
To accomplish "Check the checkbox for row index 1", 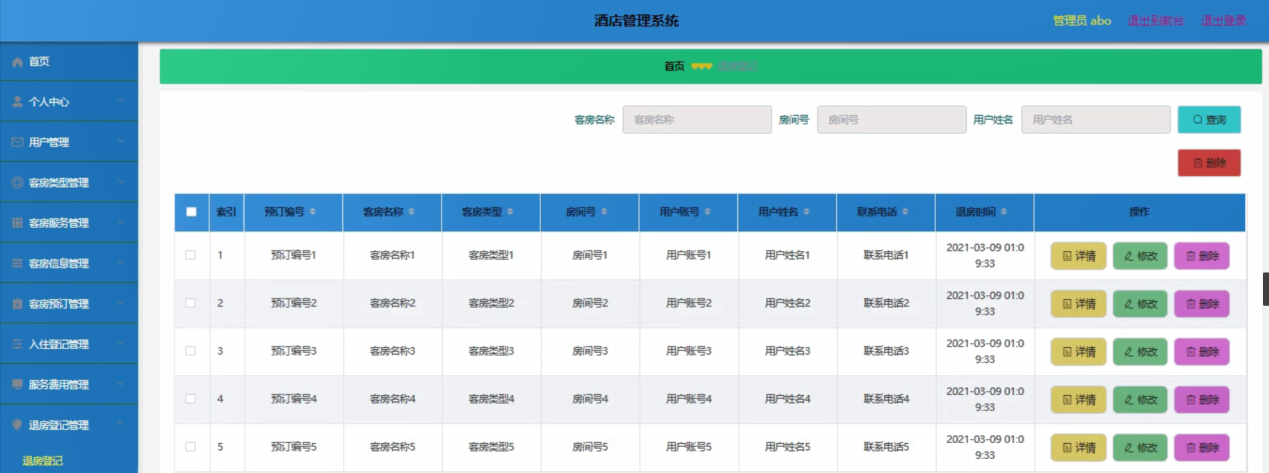I will (191, 256).
